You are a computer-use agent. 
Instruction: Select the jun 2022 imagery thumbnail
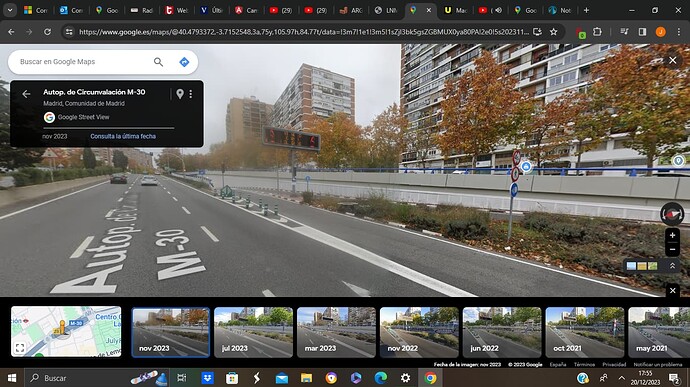coord(502,332)
